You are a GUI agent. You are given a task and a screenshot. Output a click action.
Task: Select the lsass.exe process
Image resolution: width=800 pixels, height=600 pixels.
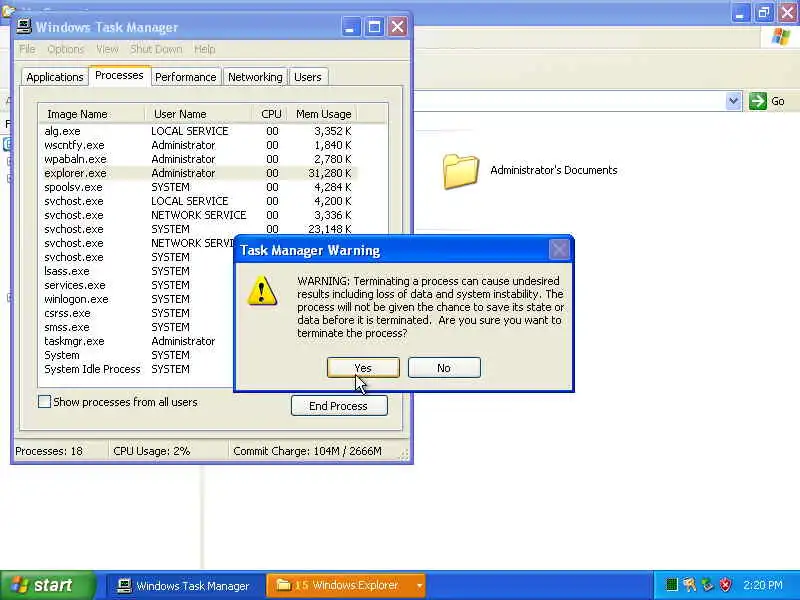(138, 271)
